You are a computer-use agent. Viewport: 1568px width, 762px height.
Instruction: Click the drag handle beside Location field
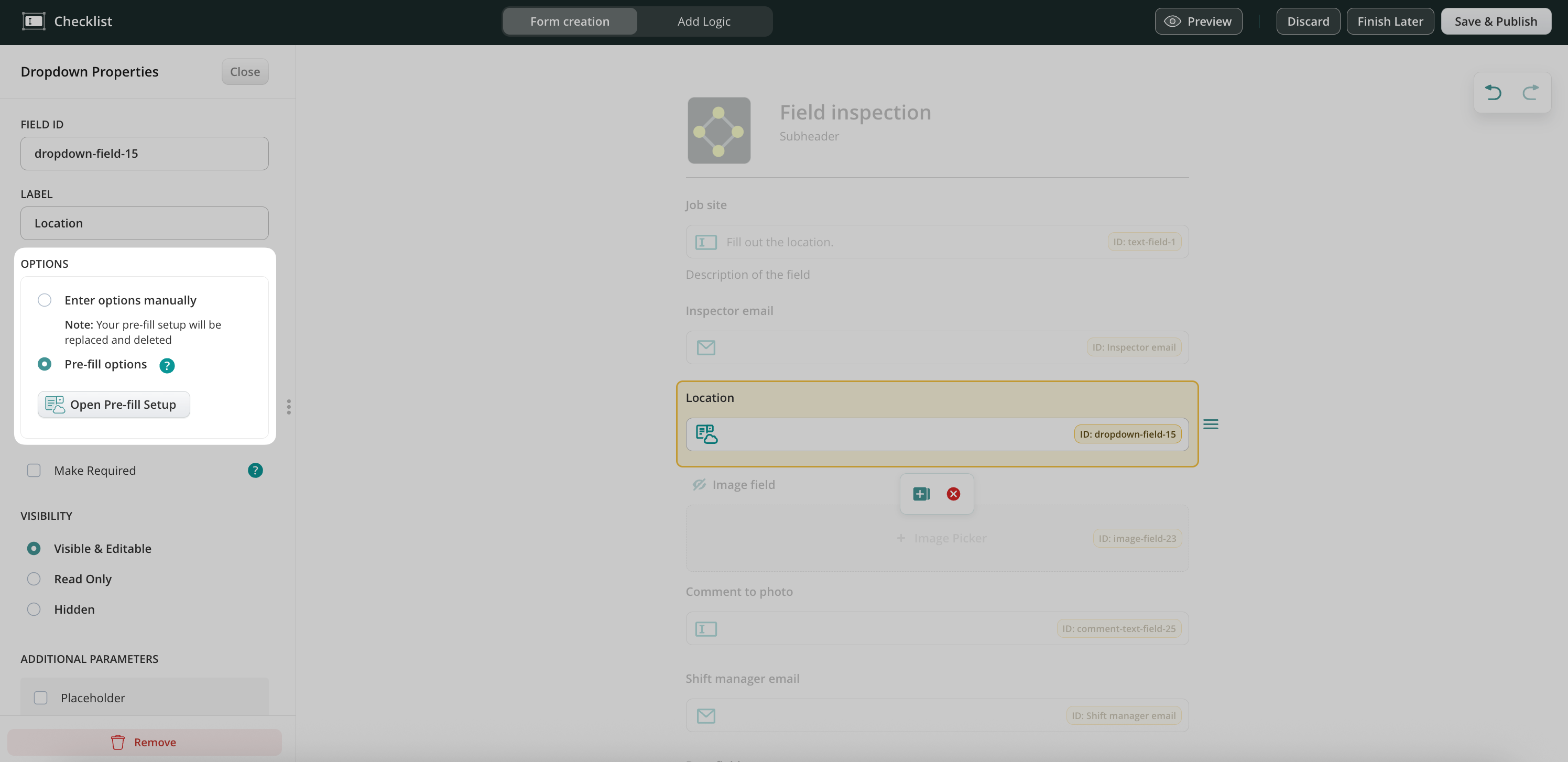tap(1210, 424)
